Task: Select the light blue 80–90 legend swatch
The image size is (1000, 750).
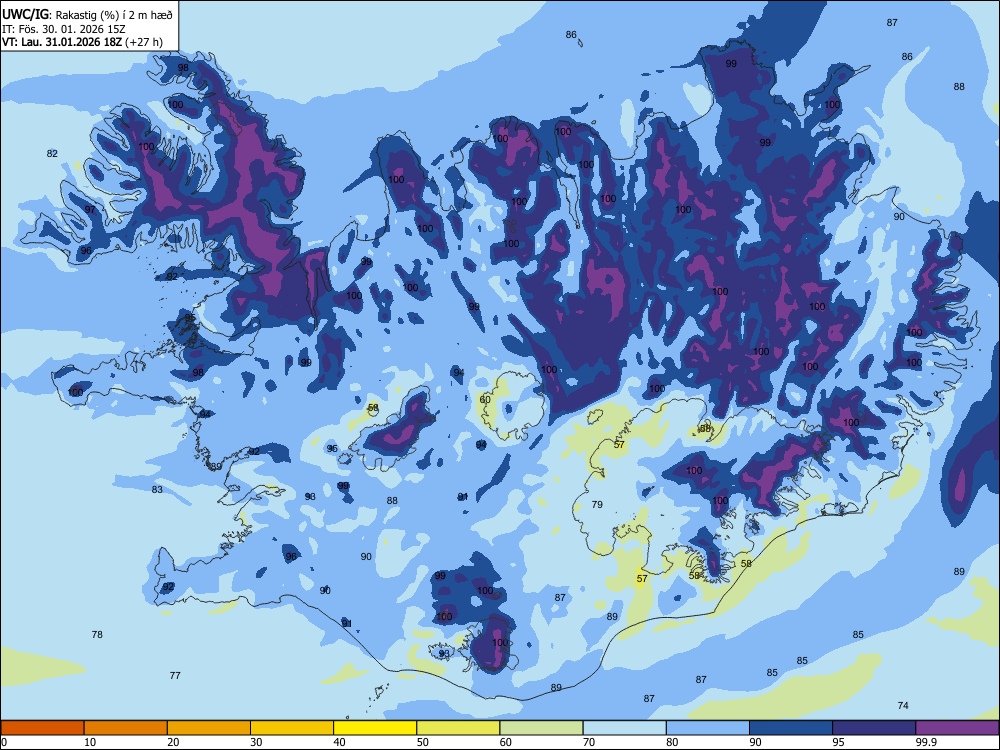Action: (x=708, y=728)
